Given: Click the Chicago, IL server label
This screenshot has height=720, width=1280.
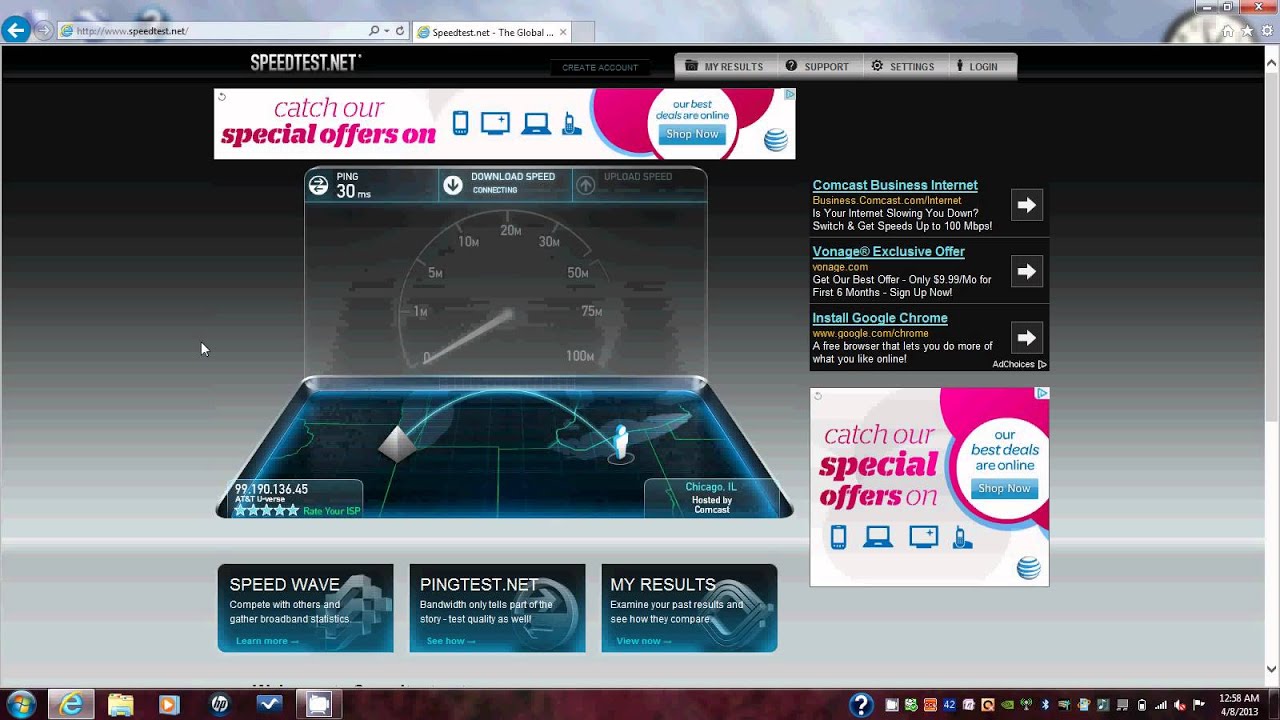Looking at the screenshot, I should coord(711,487).
